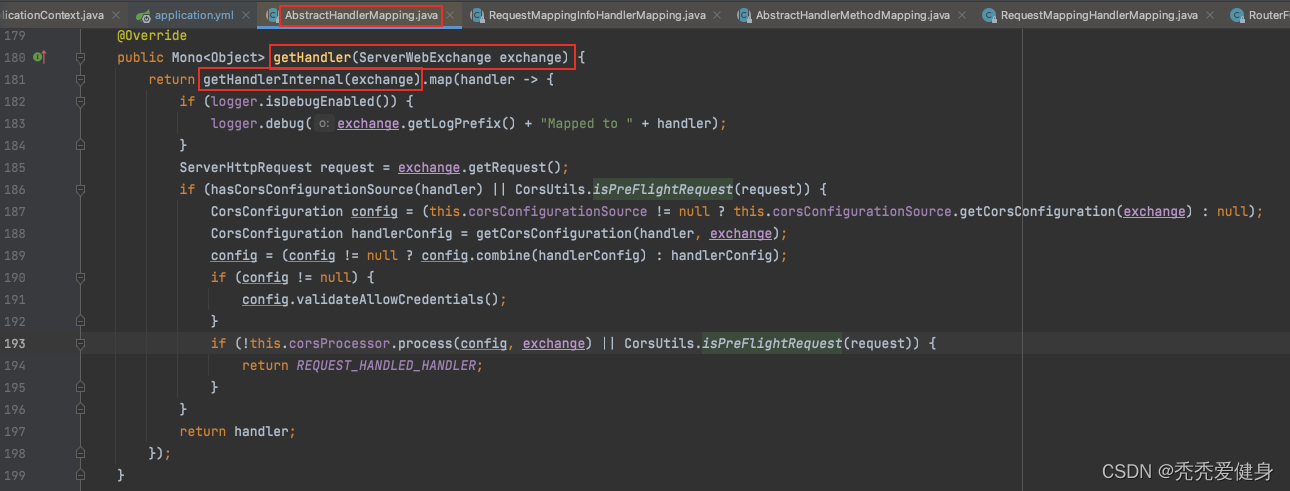Click the fold end marker on line 192
The width and height of the screenshot is (1290, 491).
coord(81,321)
